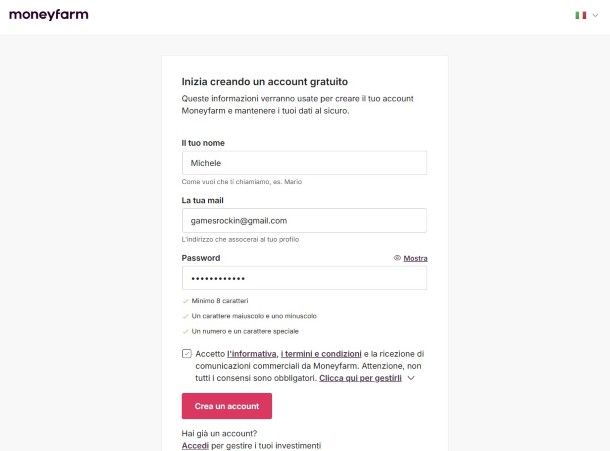Expand the consent options chevron
This screenshot has width=610, height=451.
[410, 379]
